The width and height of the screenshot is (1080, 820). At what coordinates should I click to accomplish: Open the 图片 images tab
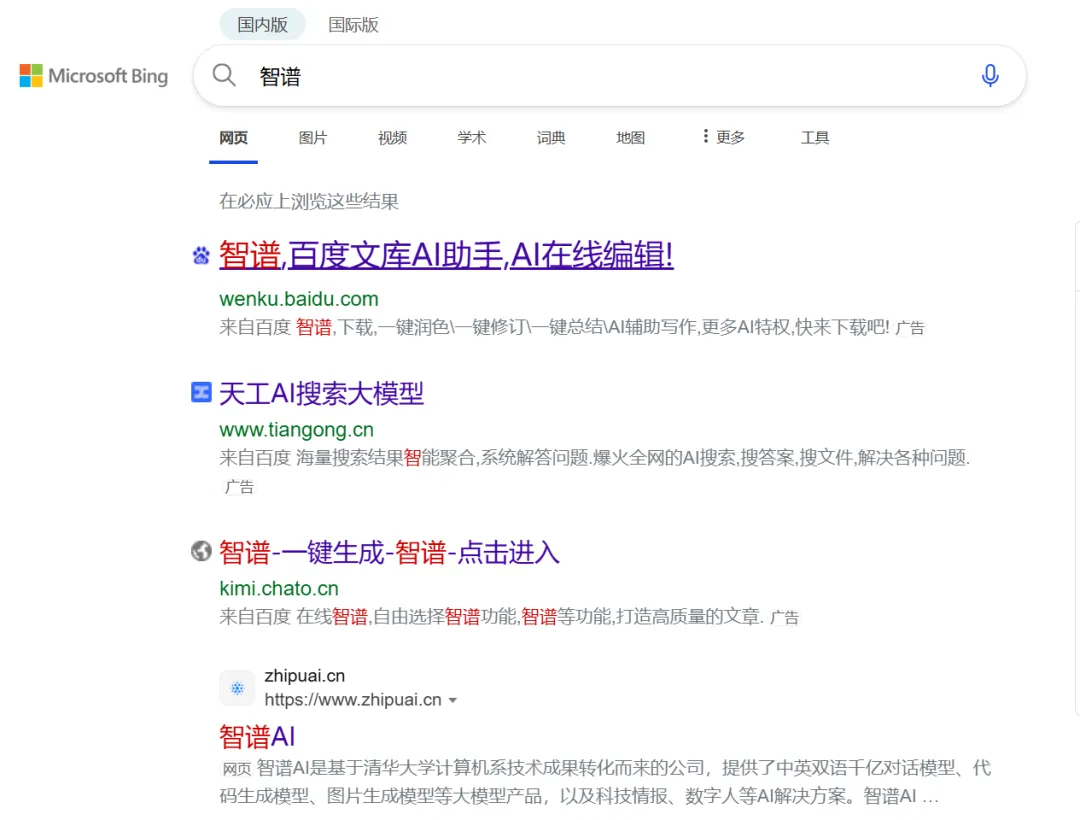tap(313, 138)
